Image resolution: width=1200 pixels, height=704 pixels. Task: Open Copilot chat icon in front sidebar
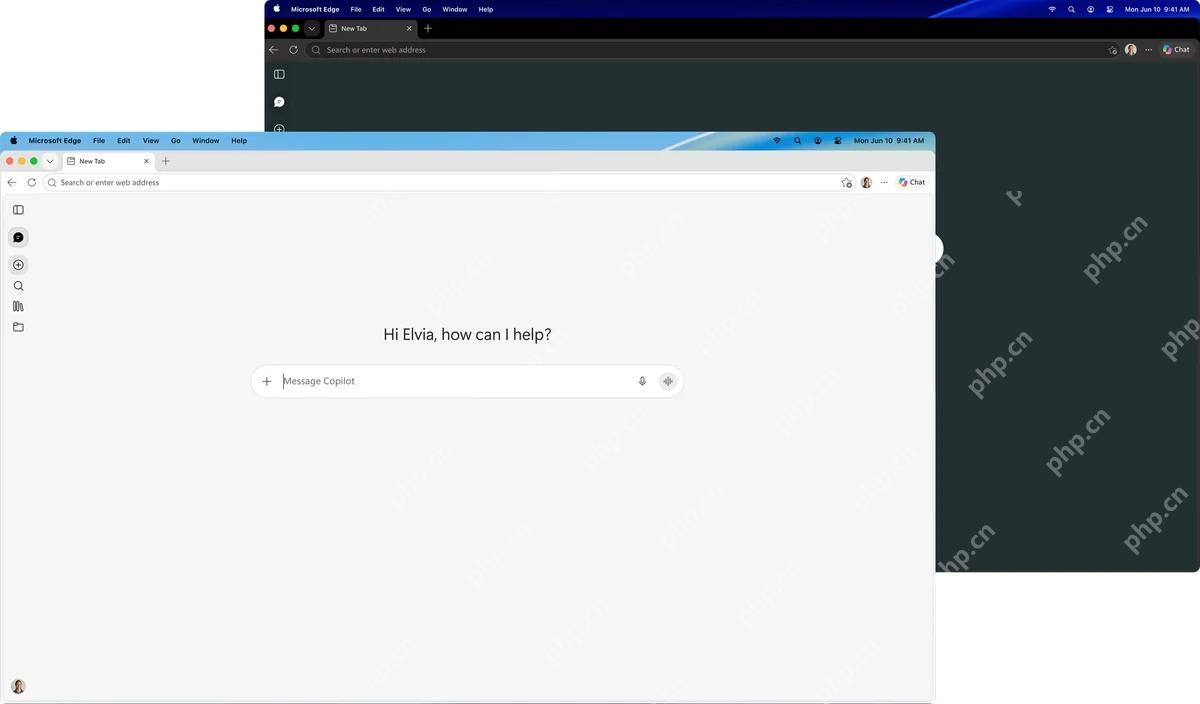tap(18, 237)
